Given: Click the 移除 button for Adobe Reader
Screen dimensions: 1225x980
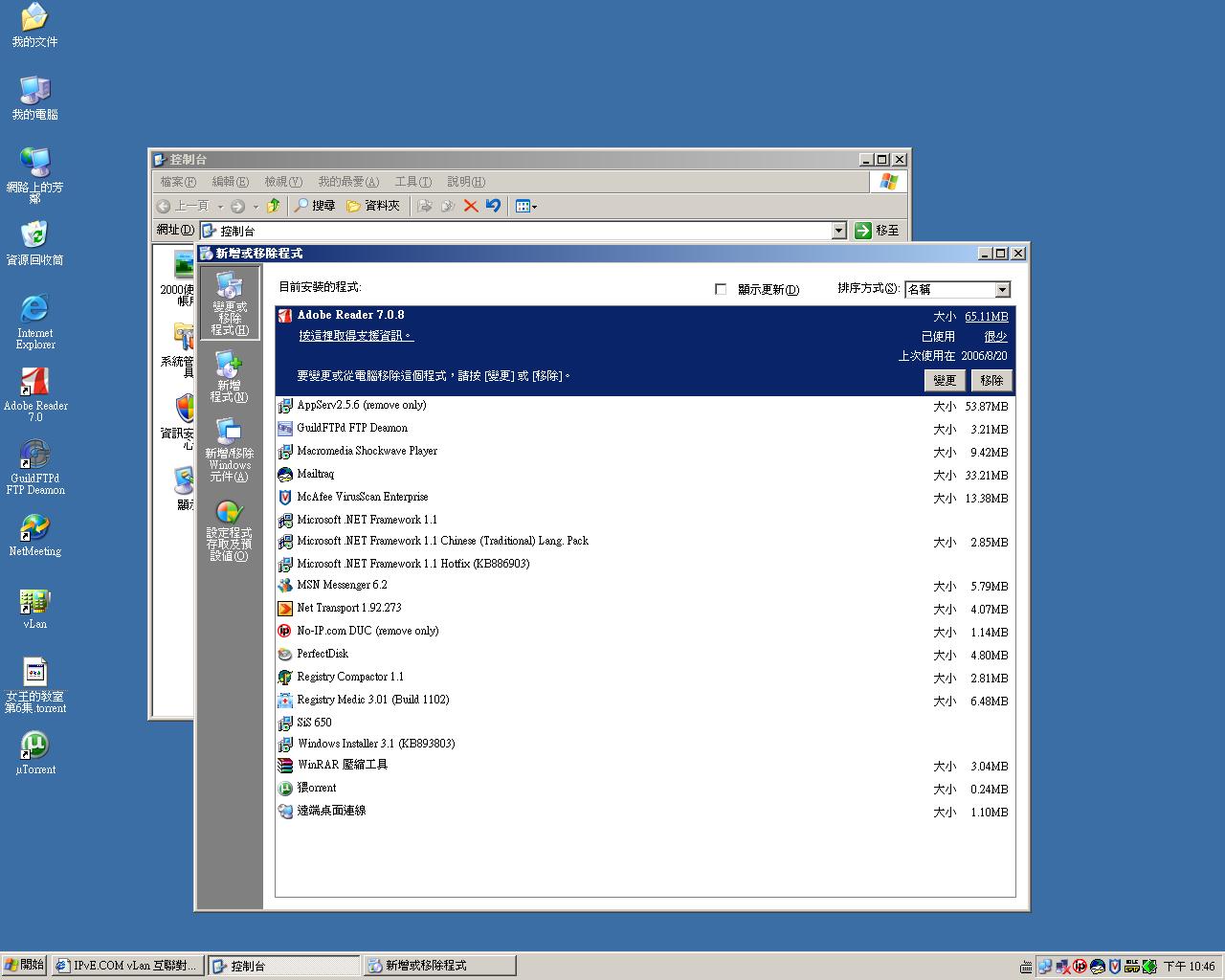Looking at the screenshot, I should click(x=991, y=380).
